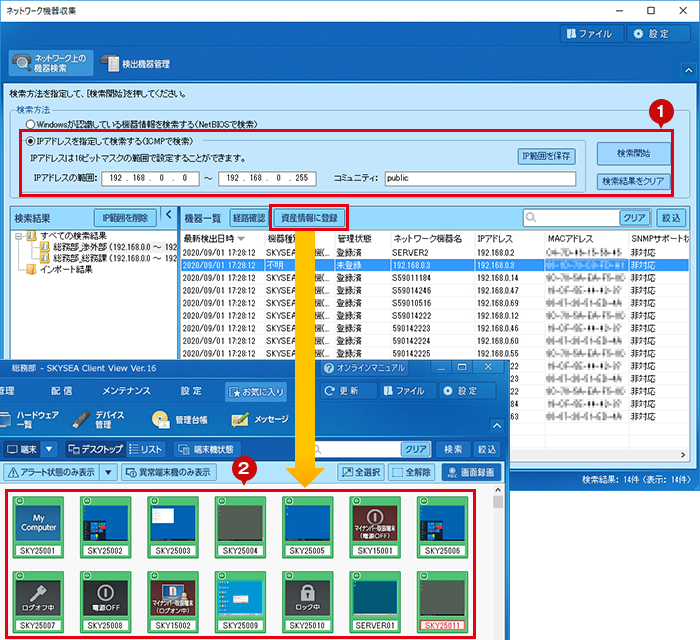Start search with 検索開始 button
The width and height of the screenshot is (700, 640).
(x=633, y=154)
